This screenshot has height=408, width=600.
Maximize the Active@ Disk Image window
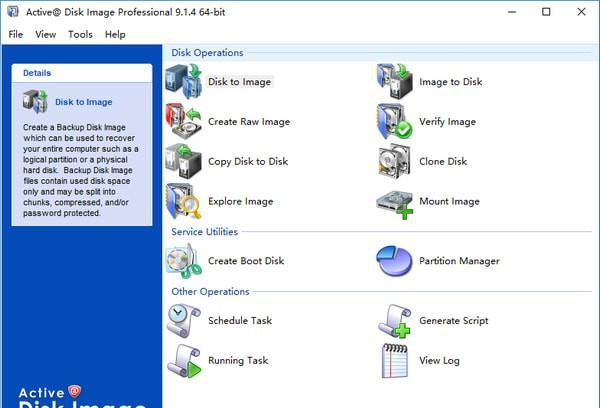(546, 12)
